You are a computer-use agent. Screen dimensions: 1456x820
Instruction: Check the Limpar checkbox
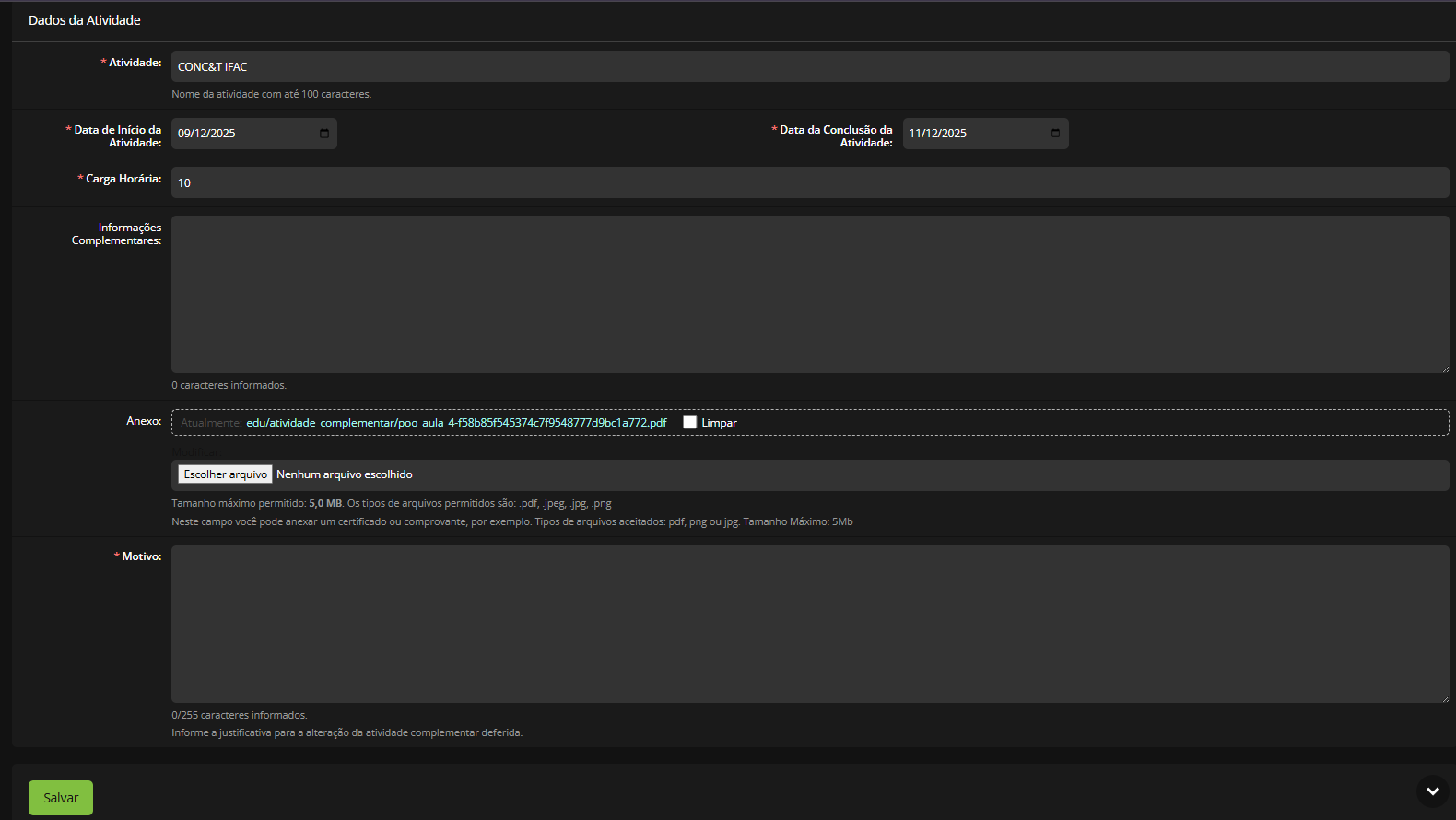pyautogui.click(x=689, y=422)
